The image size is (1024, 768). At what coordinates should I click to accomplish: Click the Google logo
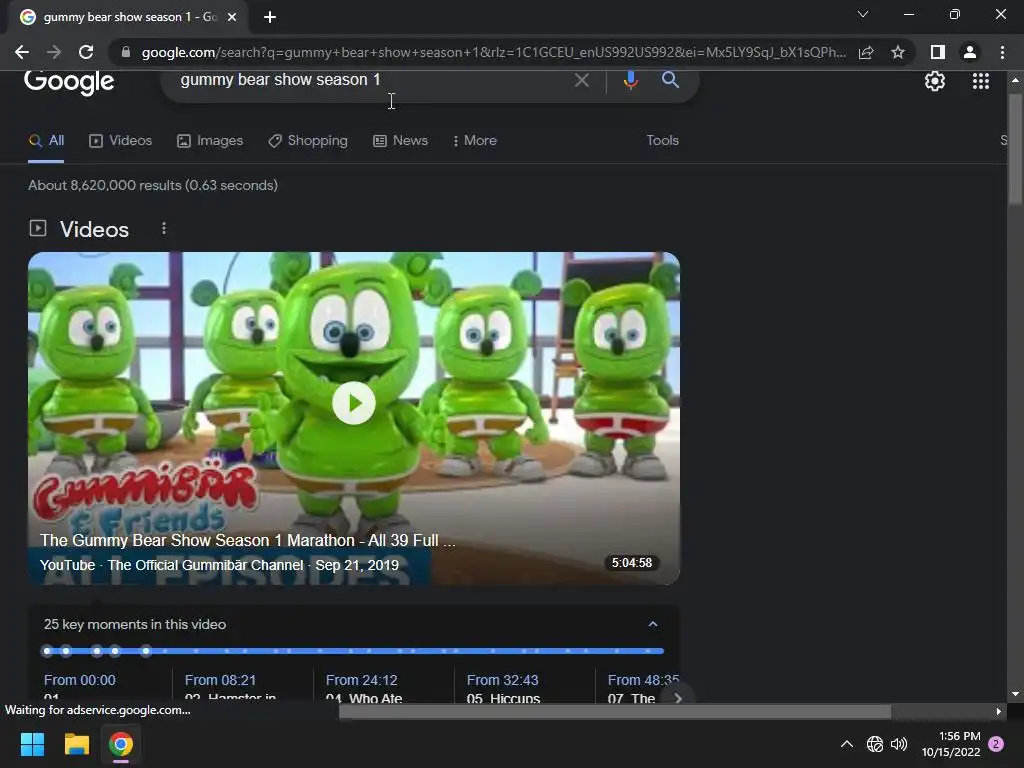coord(69,82)
